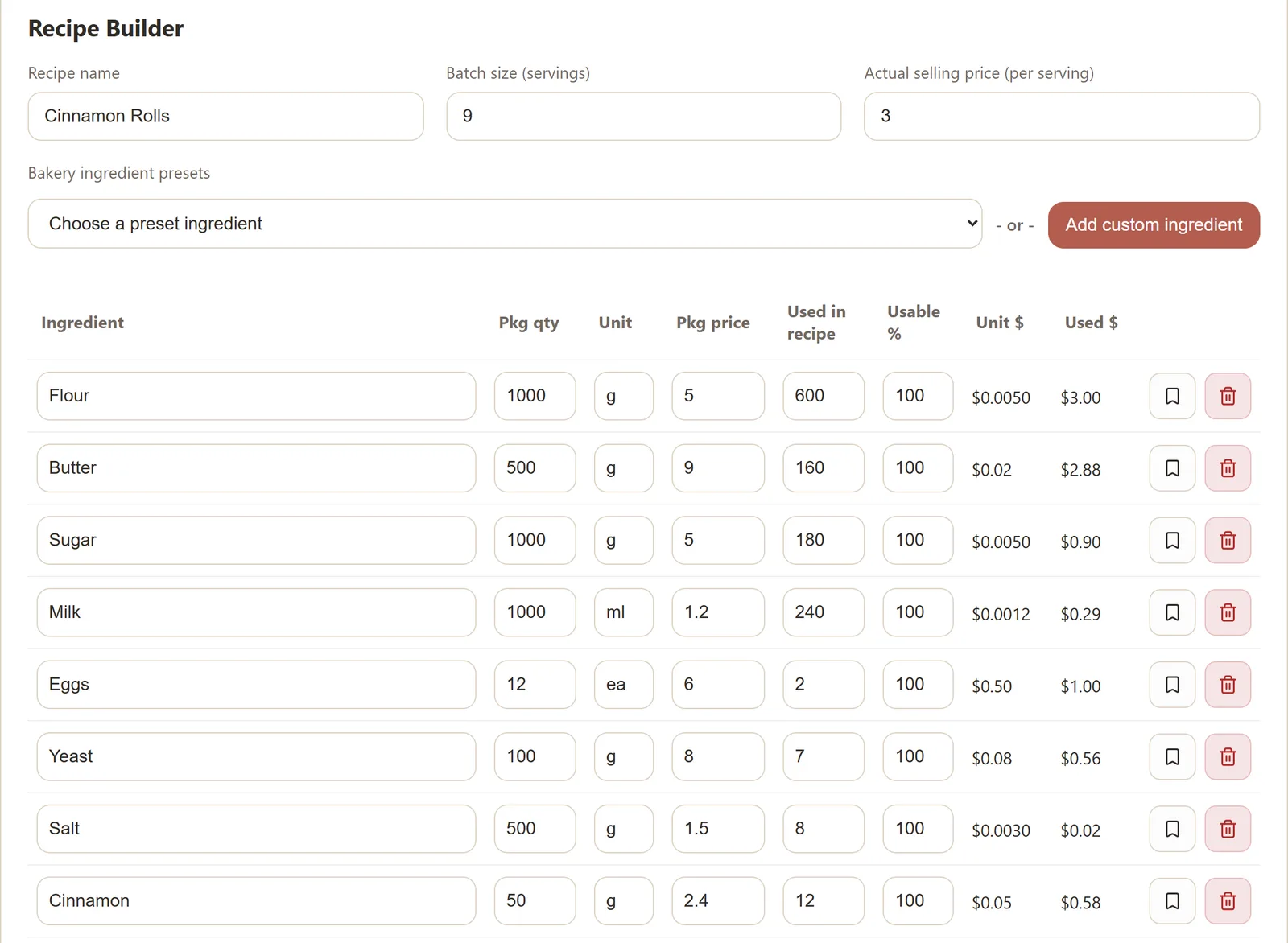Screen dimensions: 1288x943
Task: Open the preset ingredient dropdown
Action: pyautogui.click(x=505, y=224)
